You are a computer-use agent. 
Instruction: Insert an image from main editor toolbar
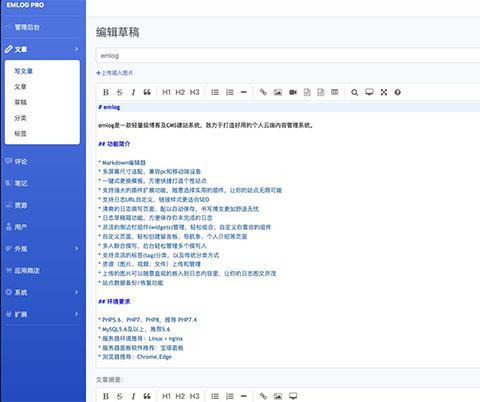pyautogui.click(x=278, y=92)
